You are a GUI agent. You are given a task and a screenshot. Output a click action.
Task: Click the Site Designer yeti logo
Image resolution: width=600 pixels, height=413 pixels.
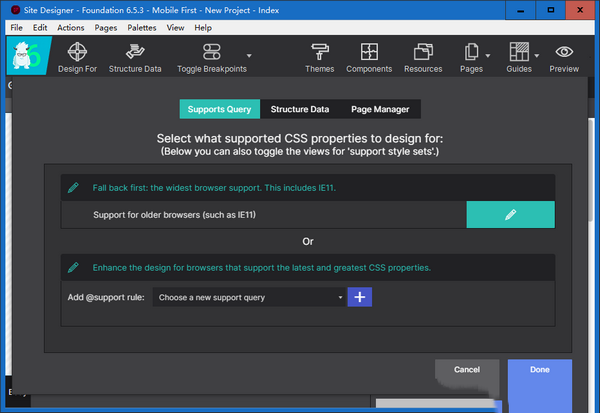pyautogui.click(x=28, y=56)
